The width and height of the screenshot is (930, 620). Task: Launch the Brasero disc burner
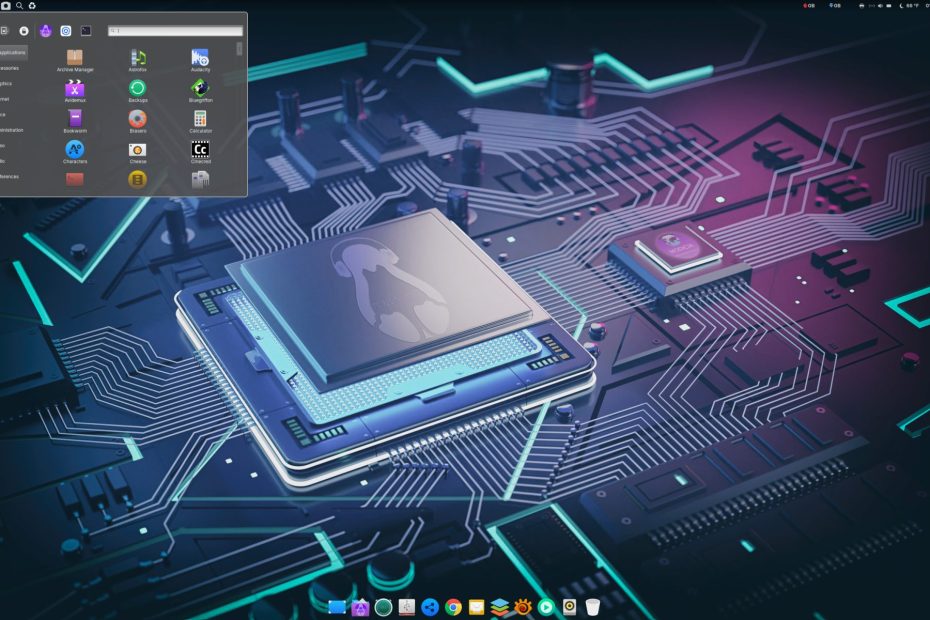[138, 122]
